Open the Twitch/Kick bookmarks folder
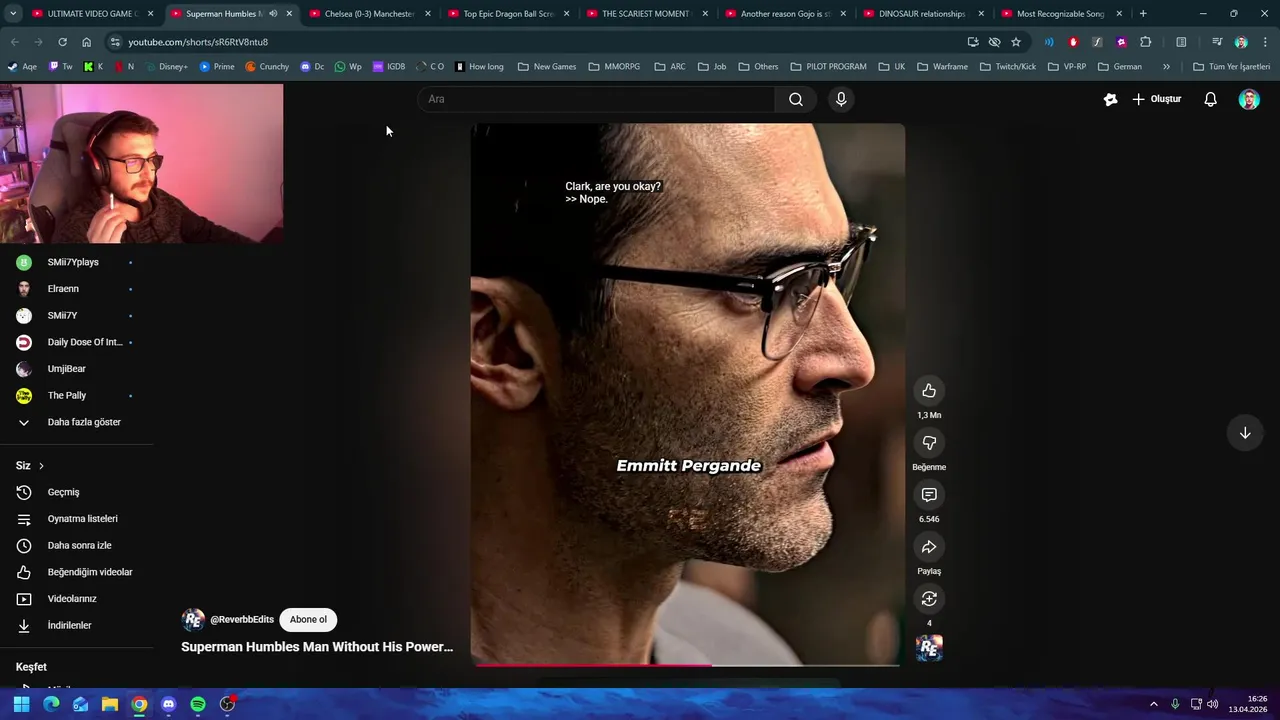Viewport: 1280px width, 720px height. 1008,67
